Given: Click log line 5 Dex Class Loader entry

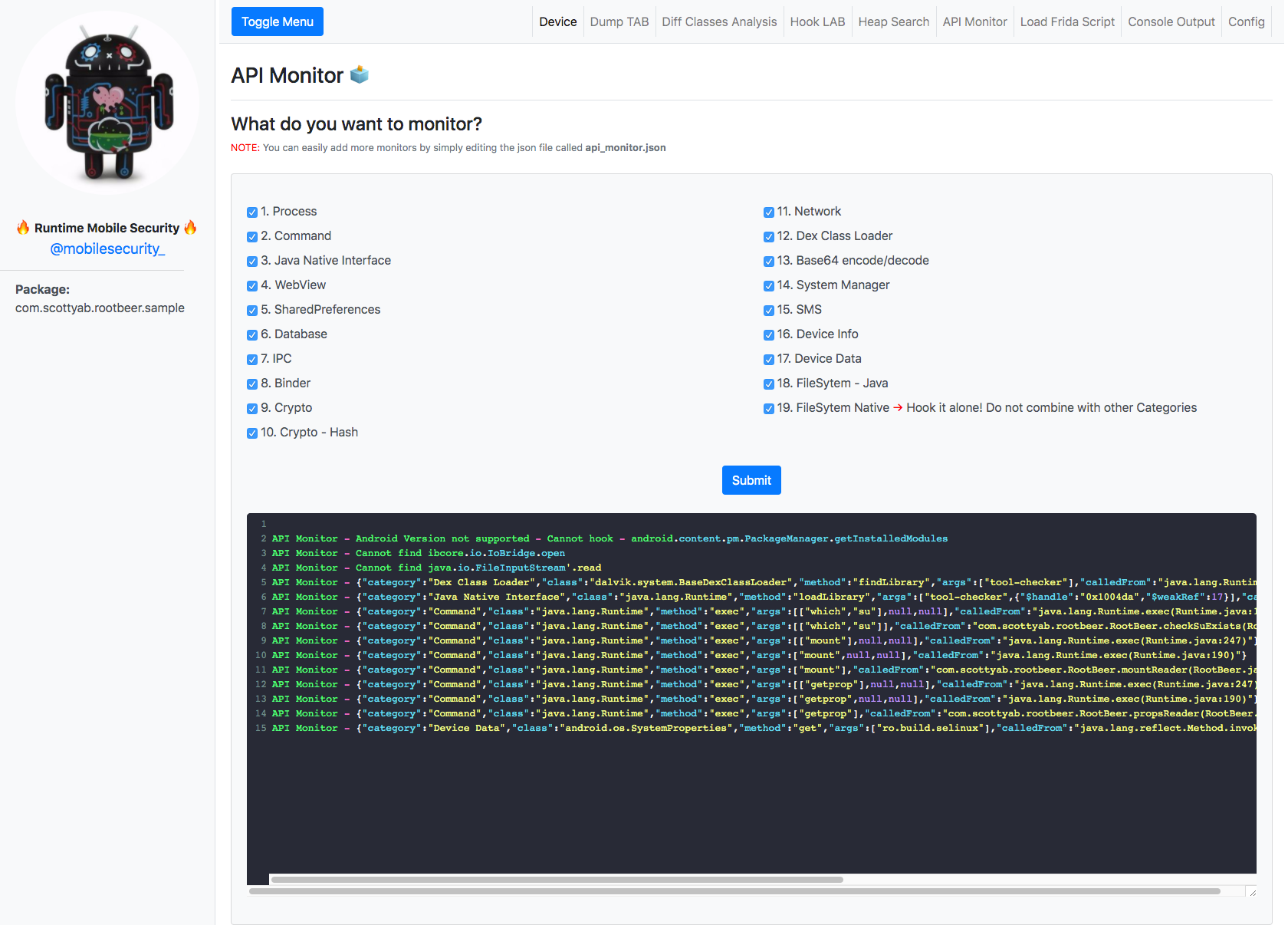Looking at the screenshot, I should coord(764,582).
